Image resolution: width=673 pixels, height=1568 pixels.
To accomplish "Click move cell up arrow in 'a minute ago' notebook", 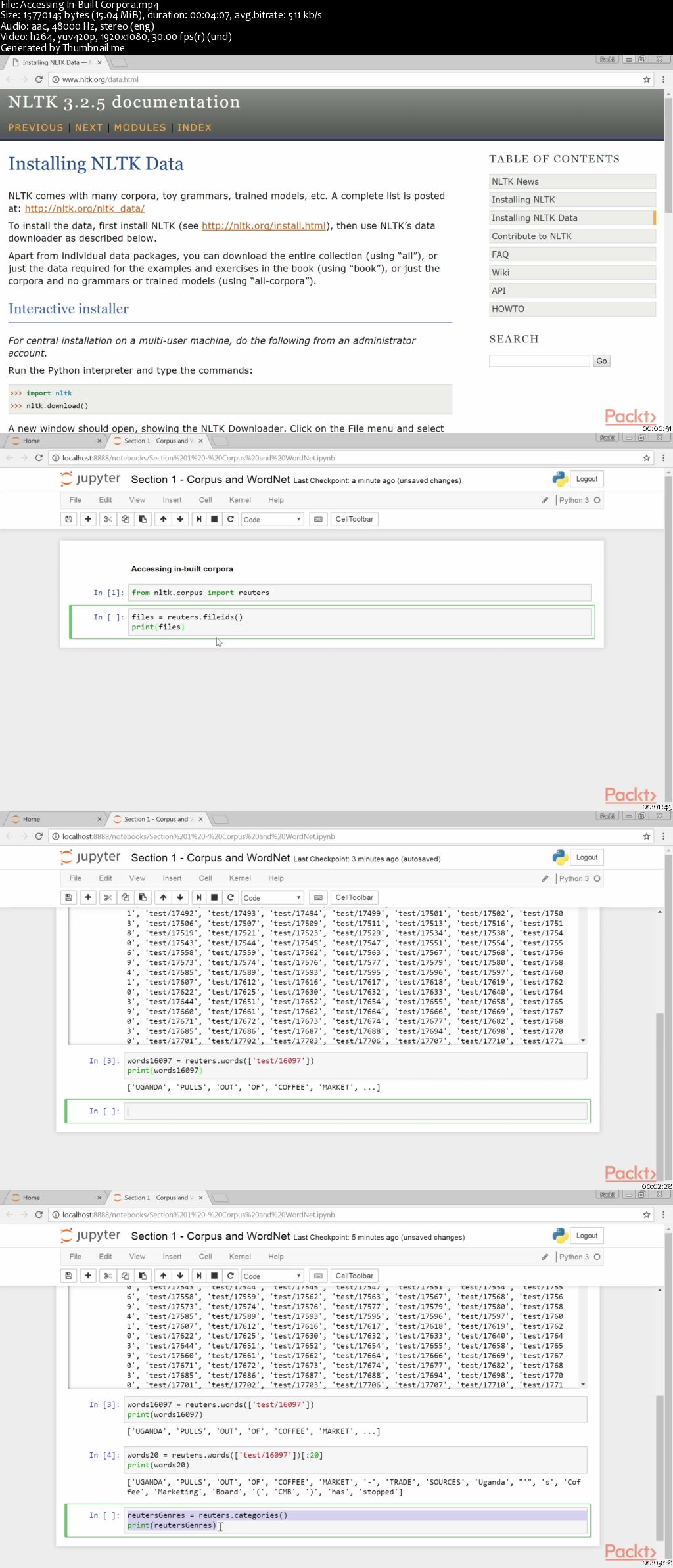I will (x=163, y=519).
